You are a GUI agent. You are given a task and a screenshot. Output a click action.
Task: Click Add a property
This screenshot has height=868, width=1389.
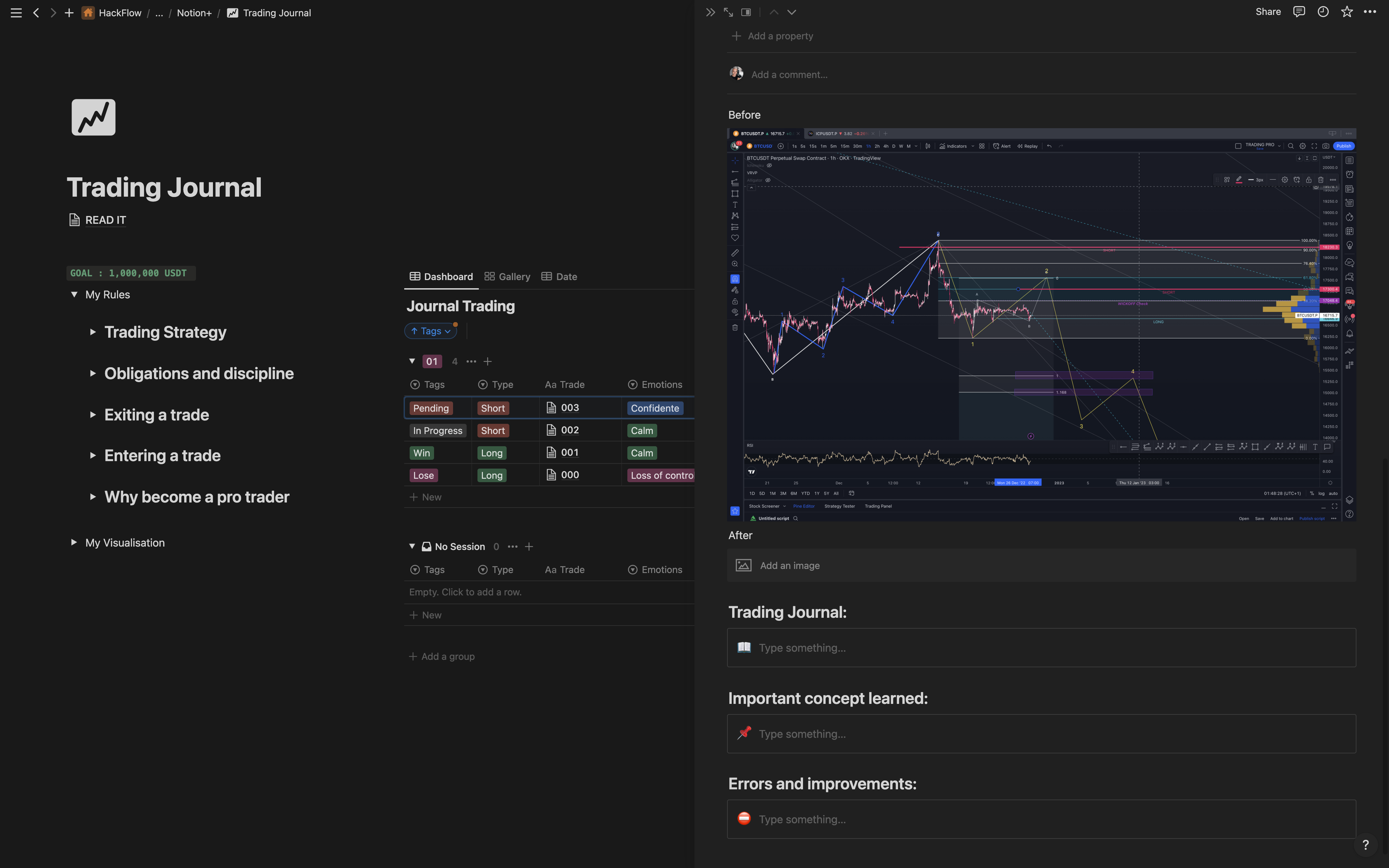[x=772, y=36]
